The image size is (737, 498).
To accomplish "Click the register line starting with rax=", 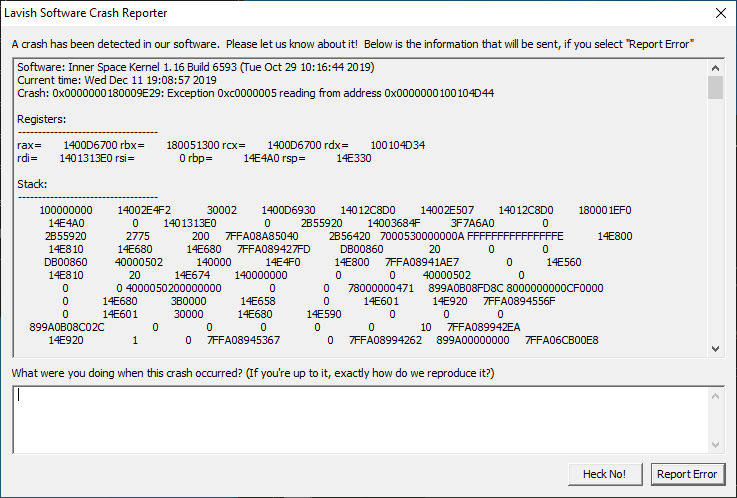I will click(221, 145).
